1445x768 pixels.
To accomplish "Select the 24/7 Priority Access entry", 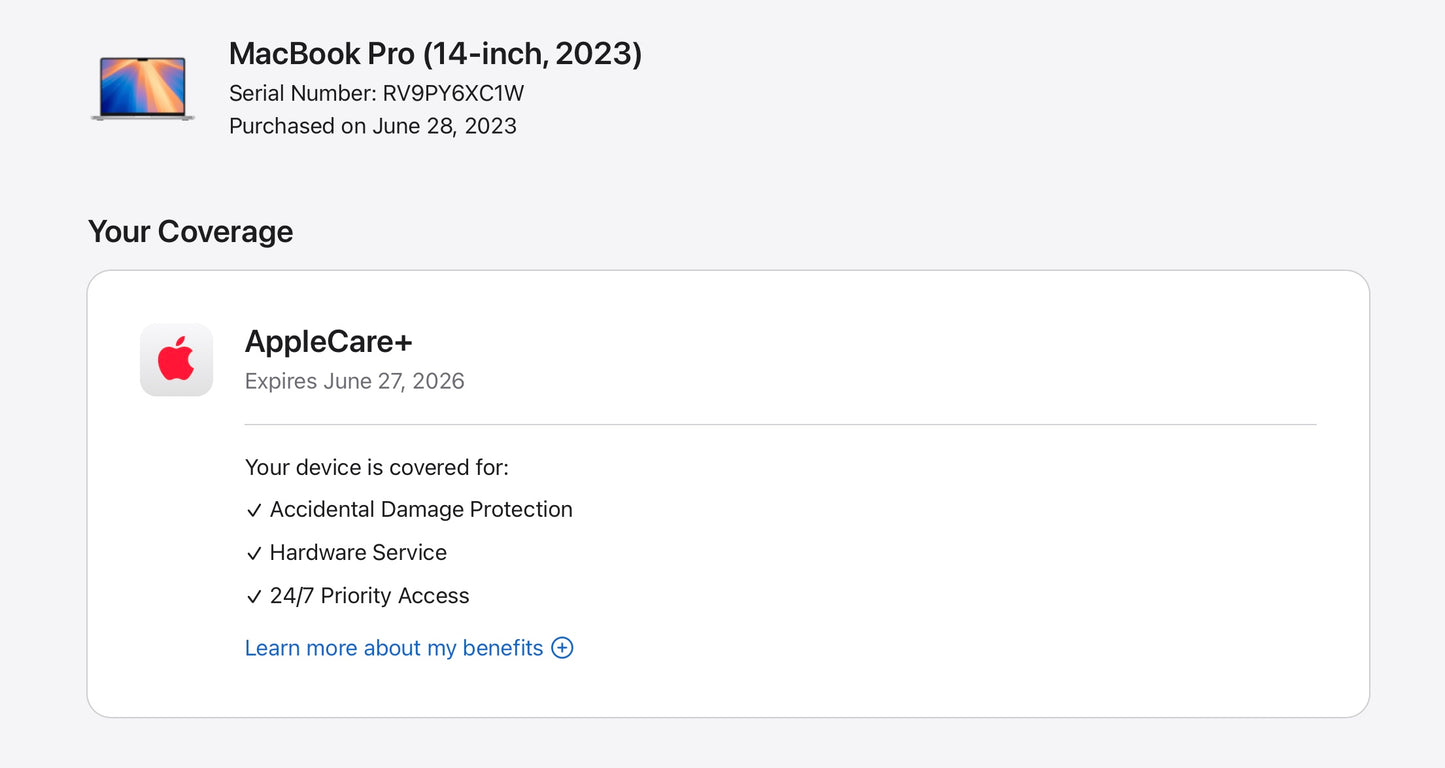I will tap(369, 596).
